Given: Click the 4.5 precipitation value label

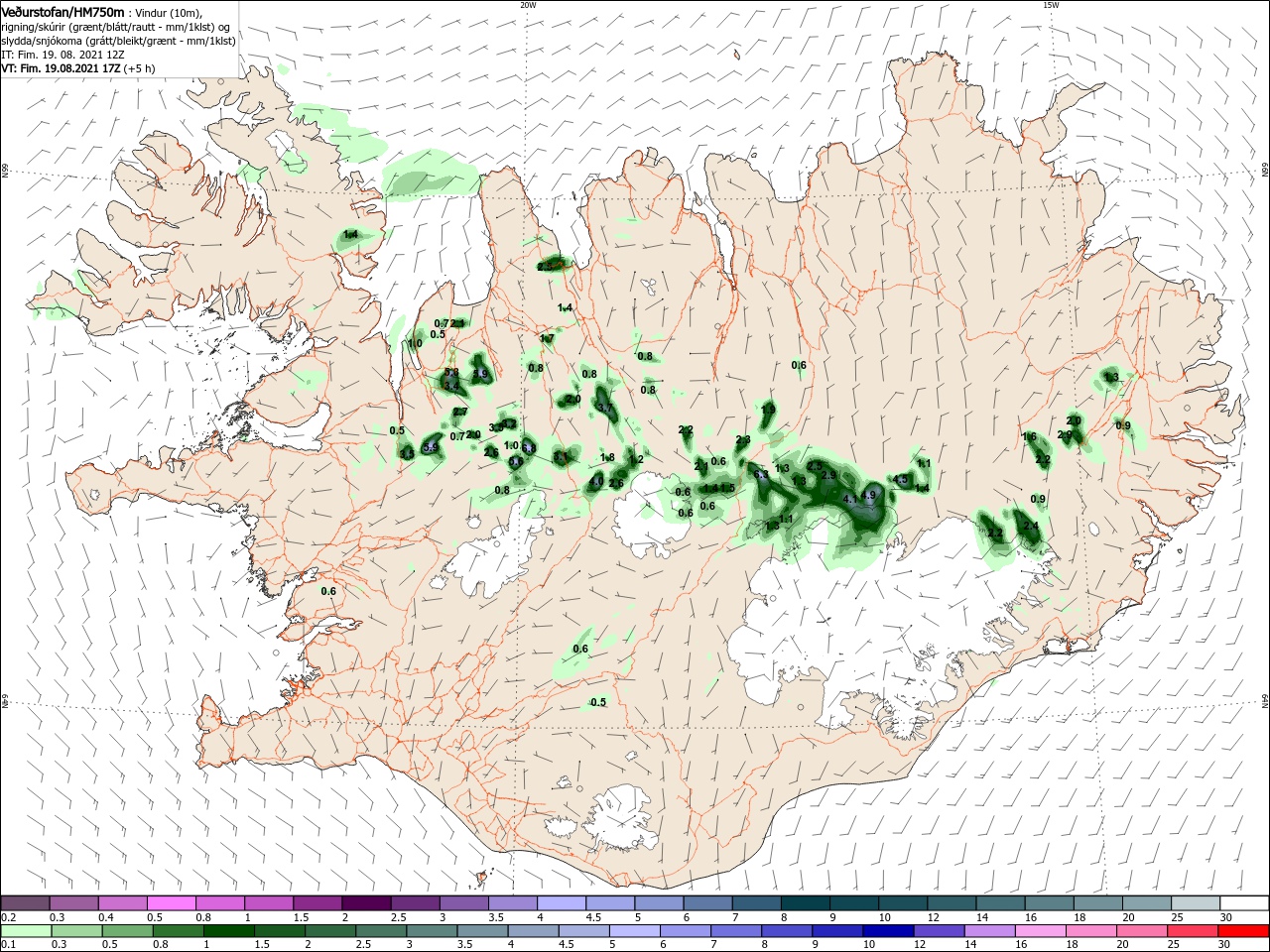Looking at the screenshot, I should [901, 479].
